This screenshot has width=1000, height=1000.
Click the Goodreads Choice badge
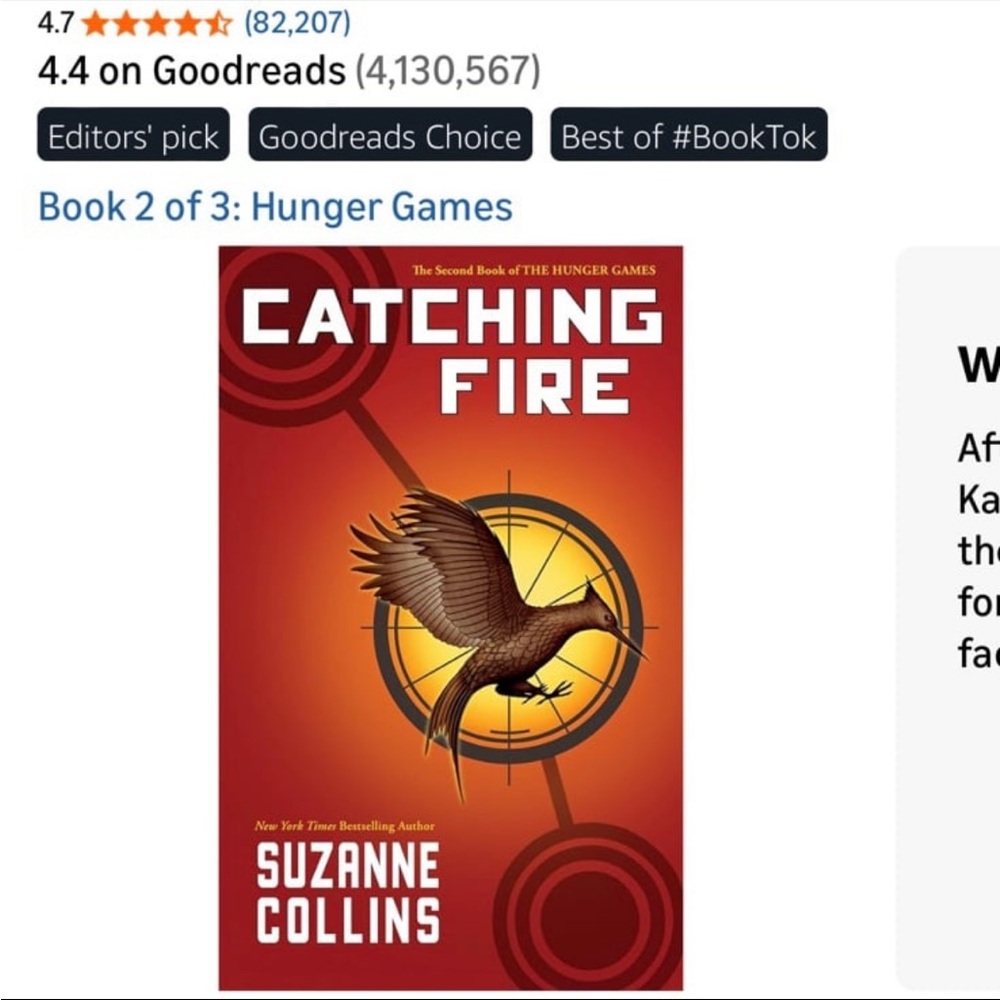click(x=390, y=136)
